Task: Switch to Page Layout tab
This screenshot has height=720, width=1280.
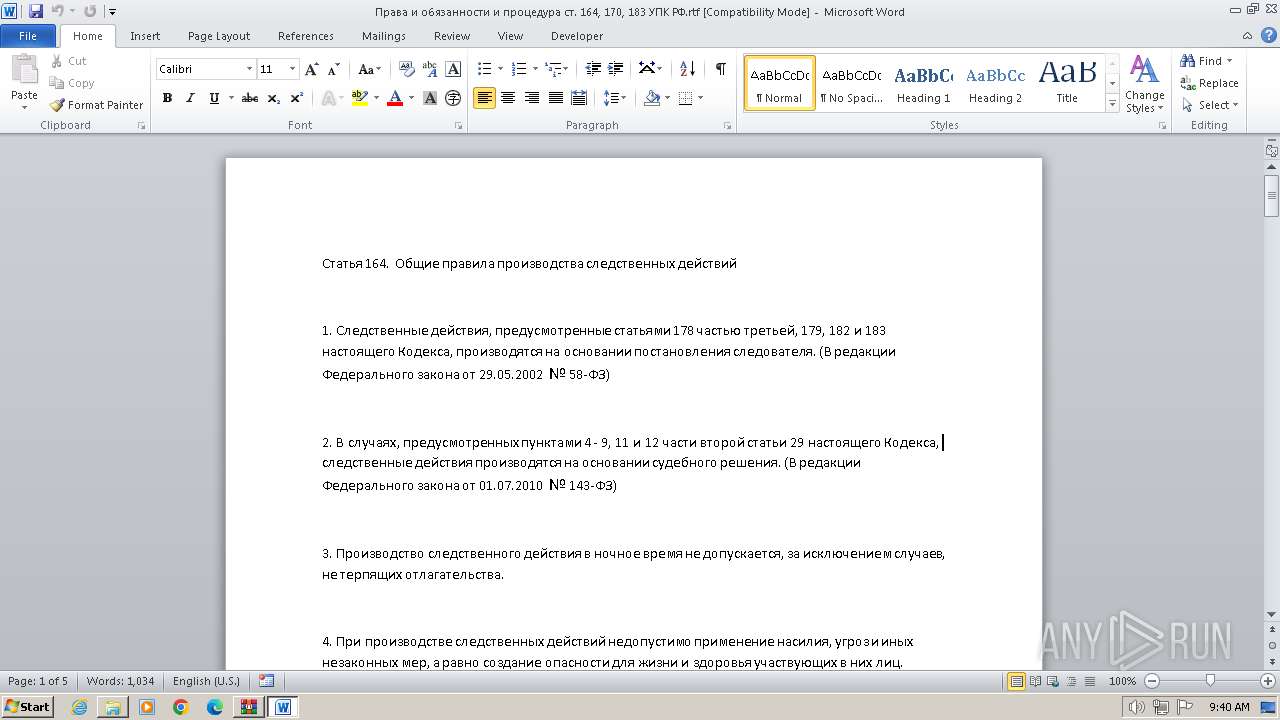Action: (219, 36)
